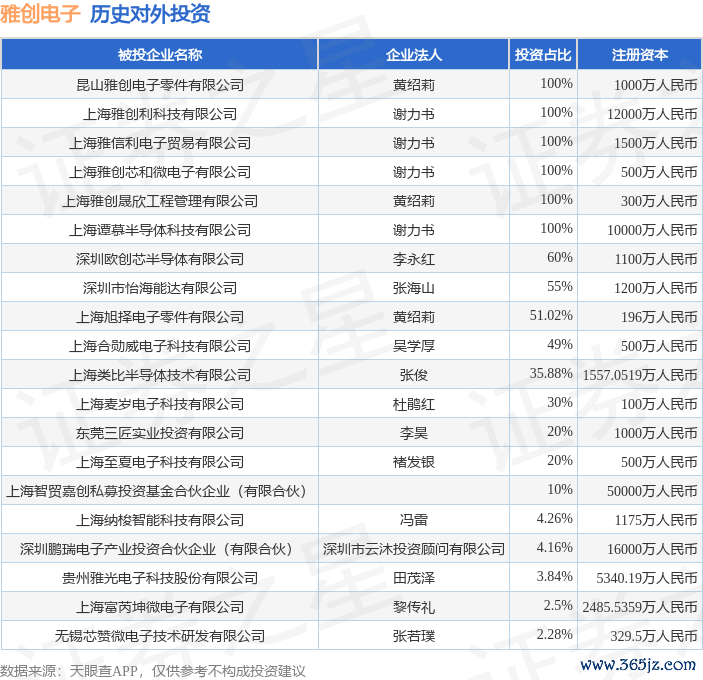Viewport: 703px width, 680px height.
Task: Select 上海富芮坤微电子有限公司 cell
Action: pos(160,607)
